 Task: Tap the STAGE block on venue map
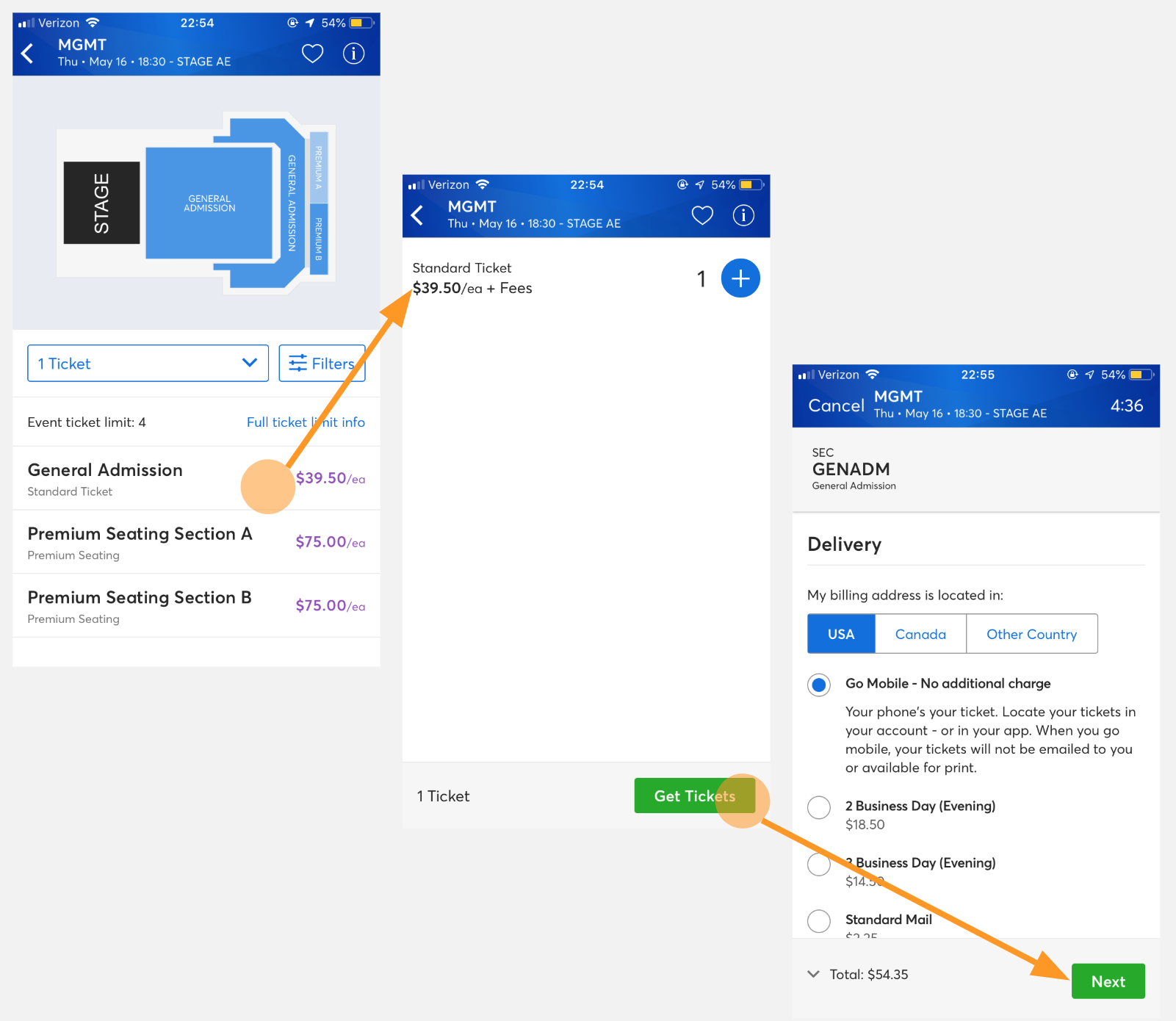pos(101,203)
